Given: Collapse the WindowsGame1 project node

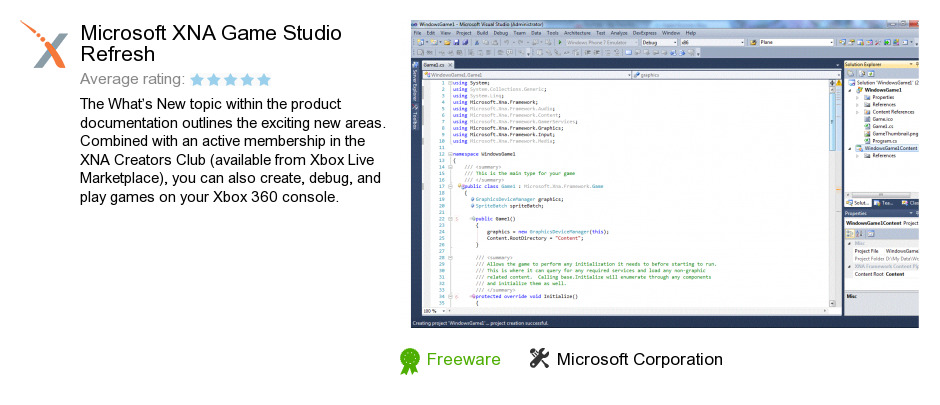Looking at the screenshot, I should (x=851, y=90).
